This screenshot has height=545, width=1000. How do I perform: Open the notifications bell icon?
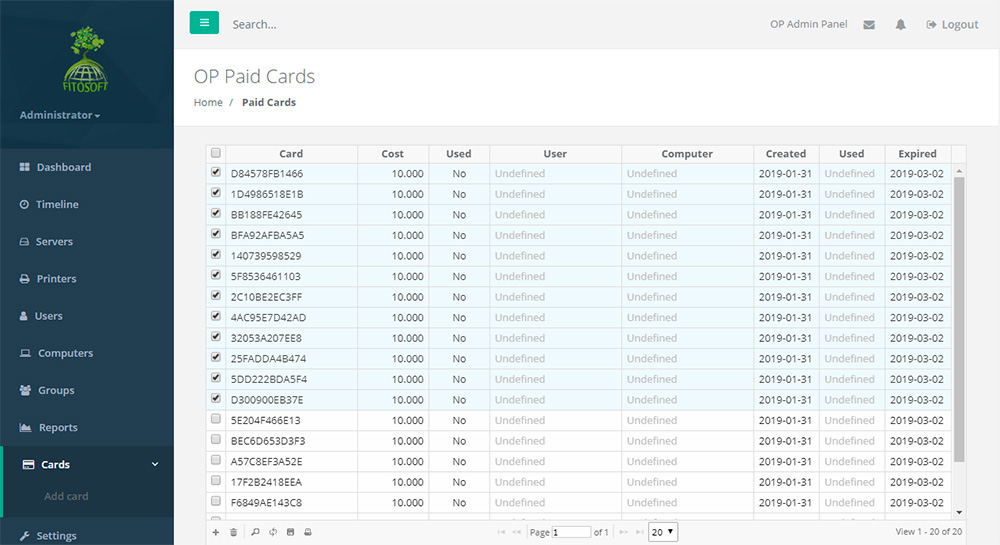(x=900, y=25)
